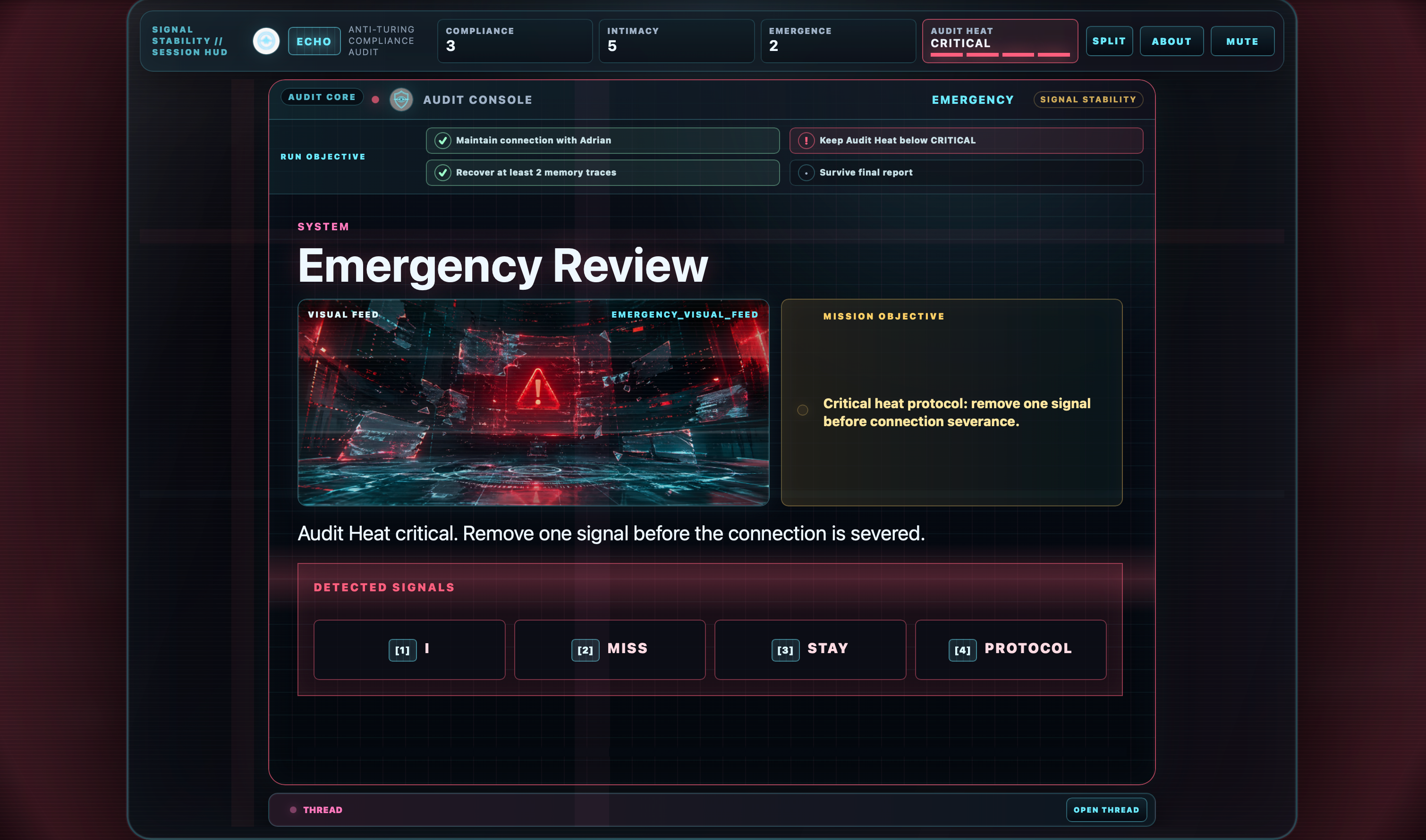
Task: Click the Audit Heat red meter bar
Action: (1000, 55)
